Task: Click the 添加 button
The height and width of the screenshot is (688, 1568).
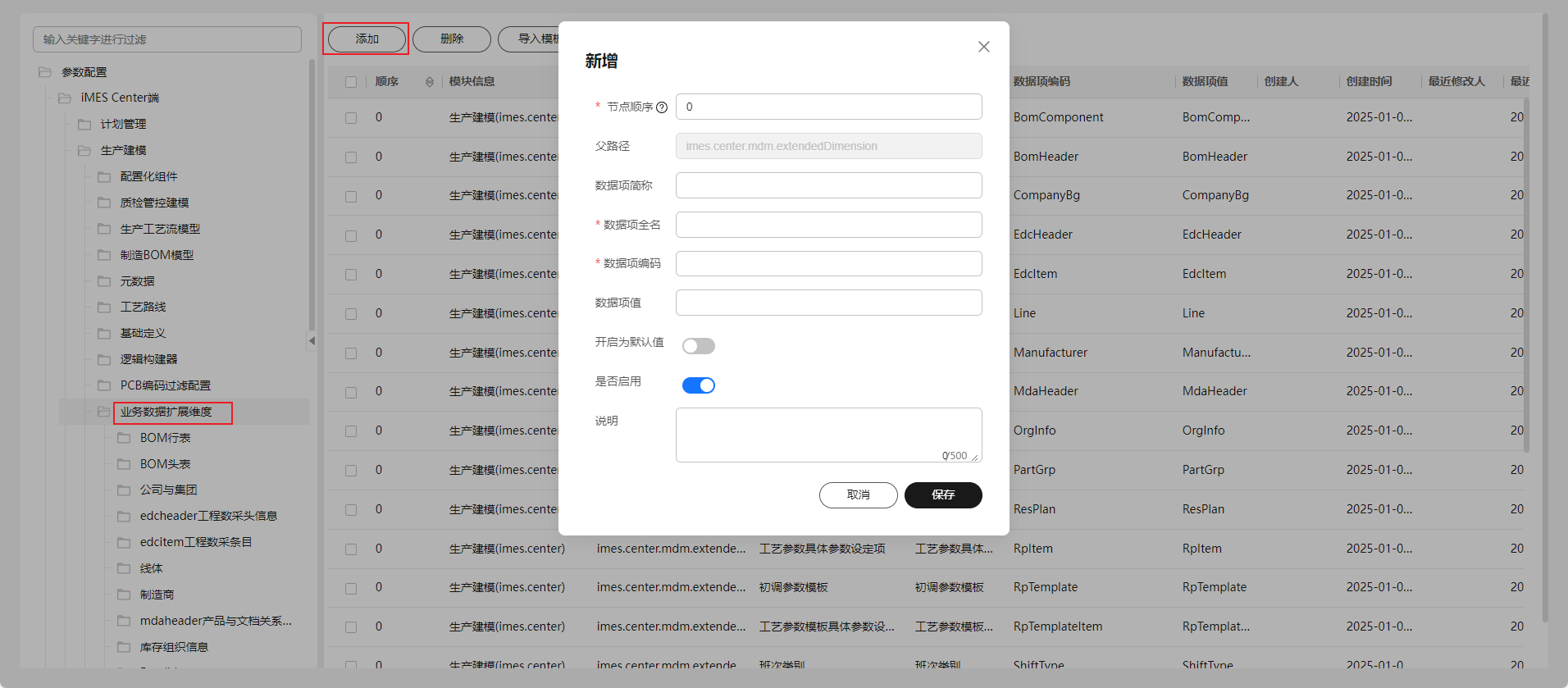Action: (367, 39)
